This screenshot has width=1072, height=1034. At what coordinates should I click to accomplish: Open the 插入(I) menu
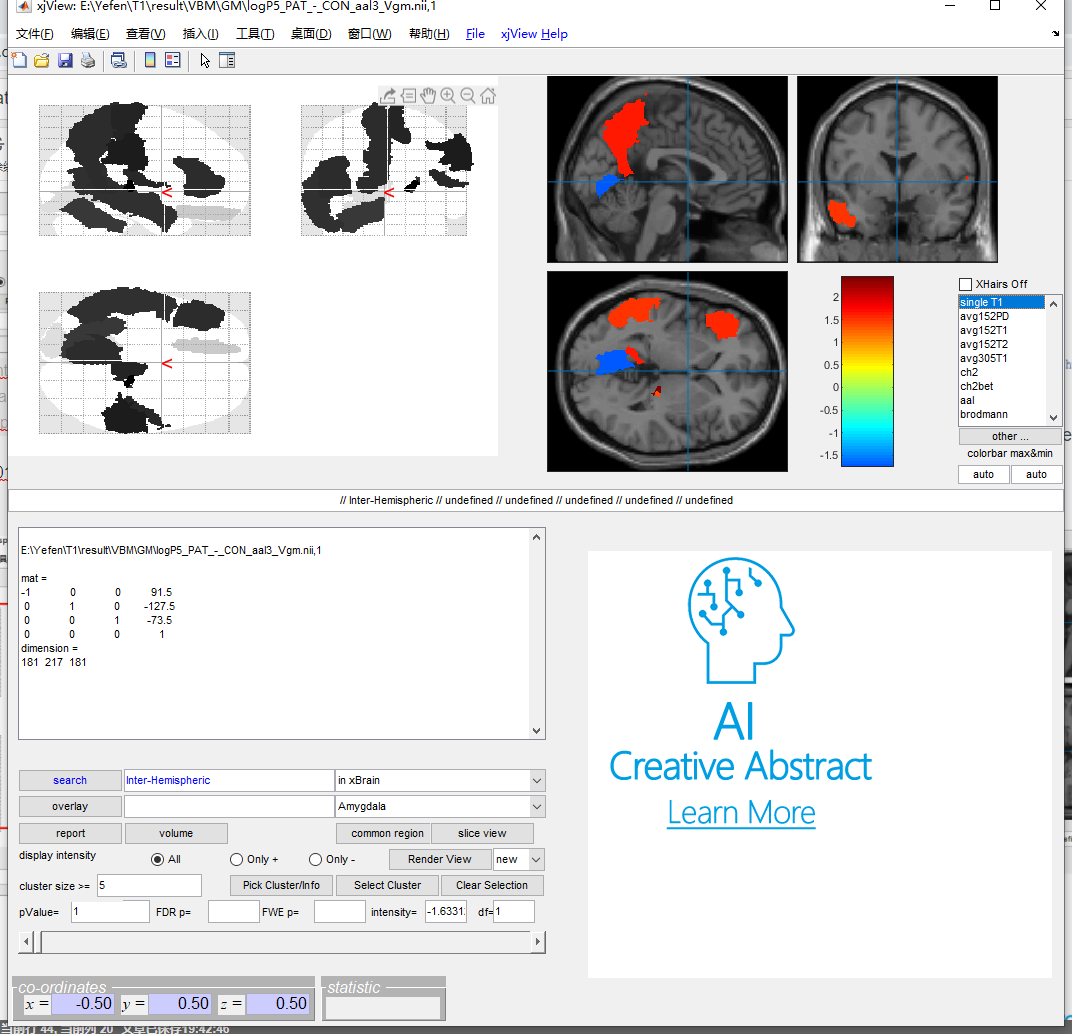[x=200, y=34]
